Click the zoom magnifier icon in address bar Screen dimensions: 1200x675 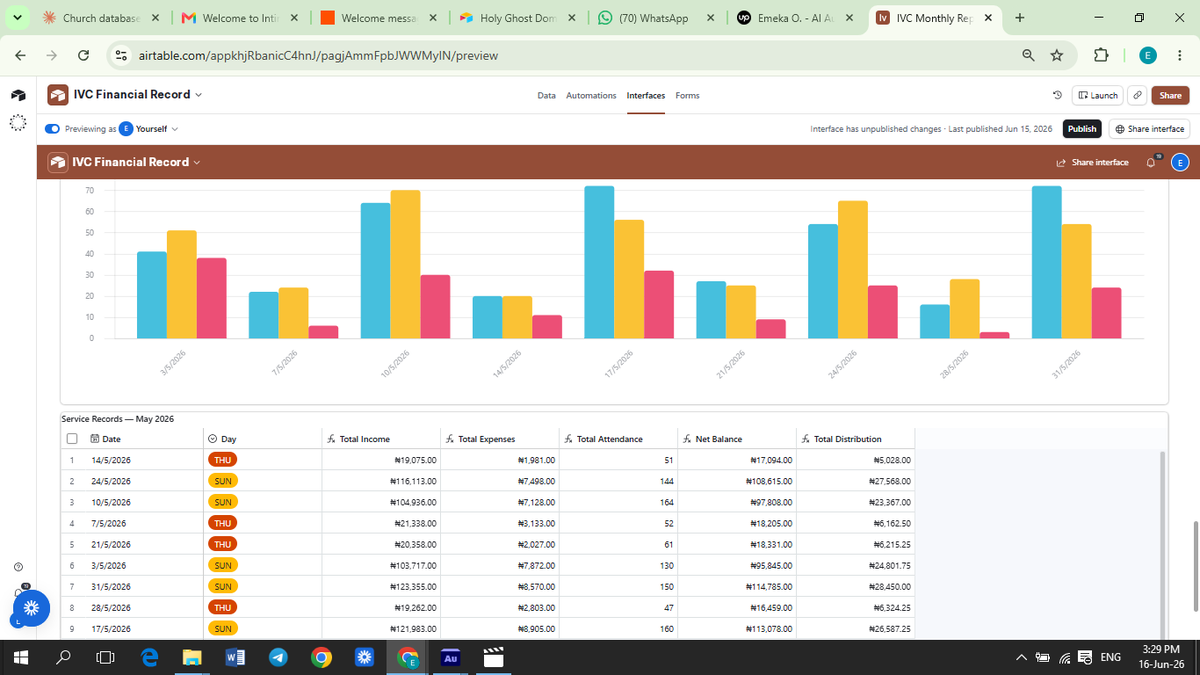(1028, 56)
